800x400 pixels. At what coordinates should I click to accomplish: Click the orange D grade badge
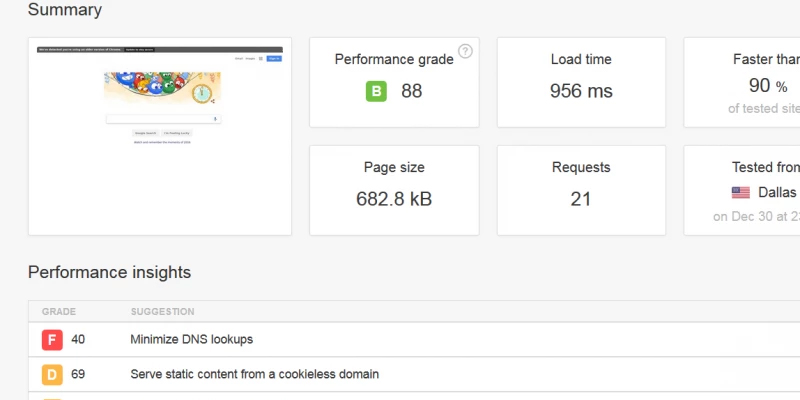(x=52, y=375)
